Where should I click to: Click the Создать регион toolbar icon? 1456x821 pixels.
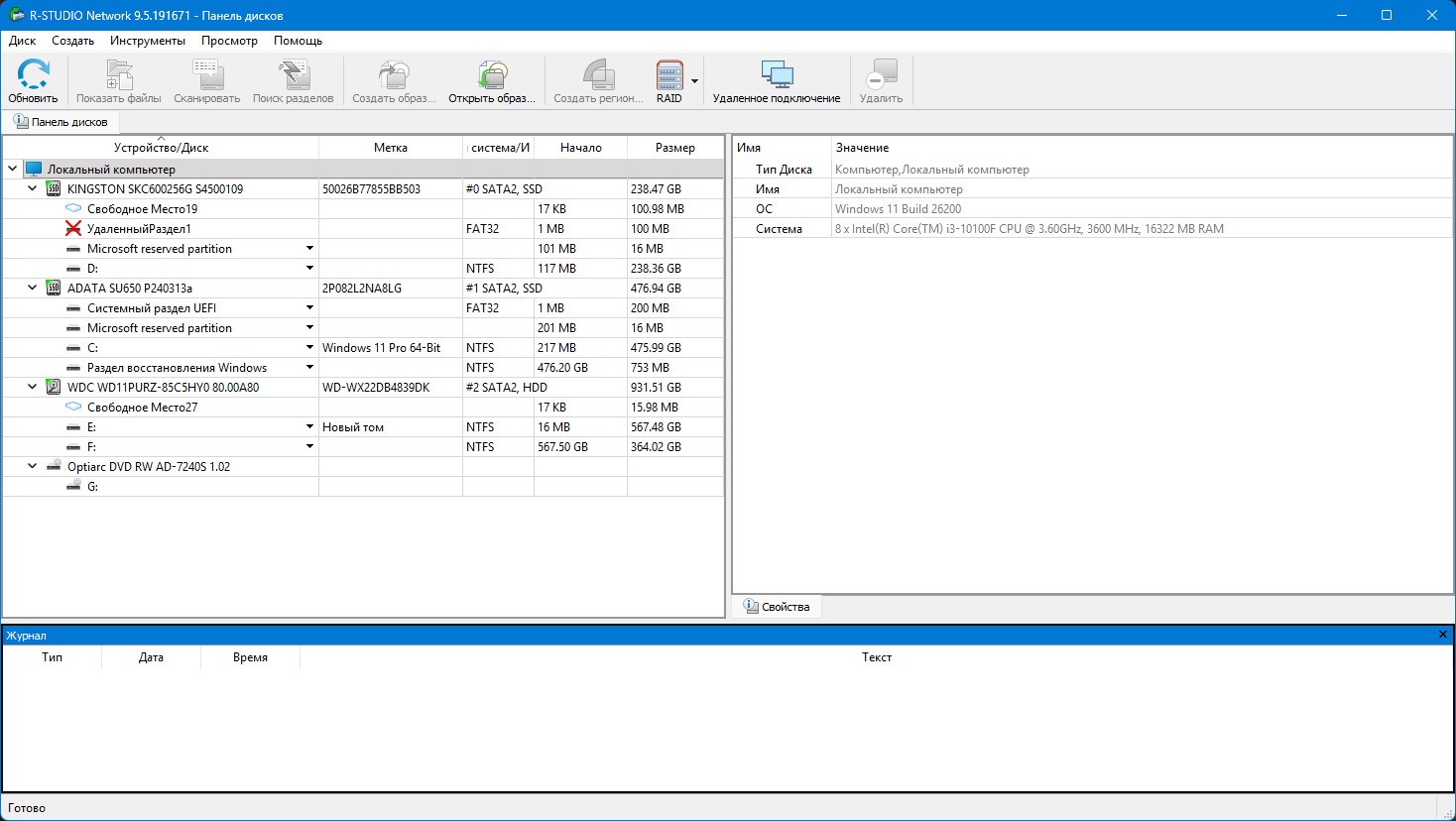point(598,75)
